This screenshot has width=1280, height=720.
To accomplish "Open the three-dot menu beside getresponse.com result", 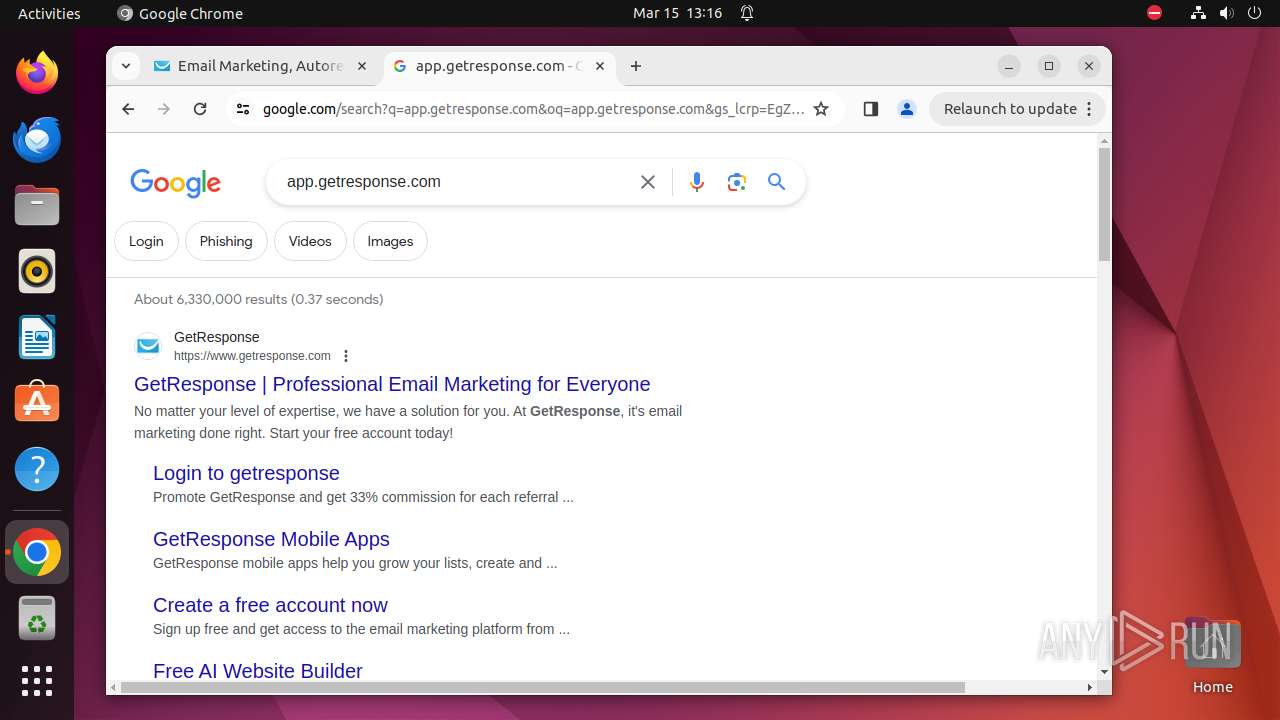I will (x=346, y=356).
